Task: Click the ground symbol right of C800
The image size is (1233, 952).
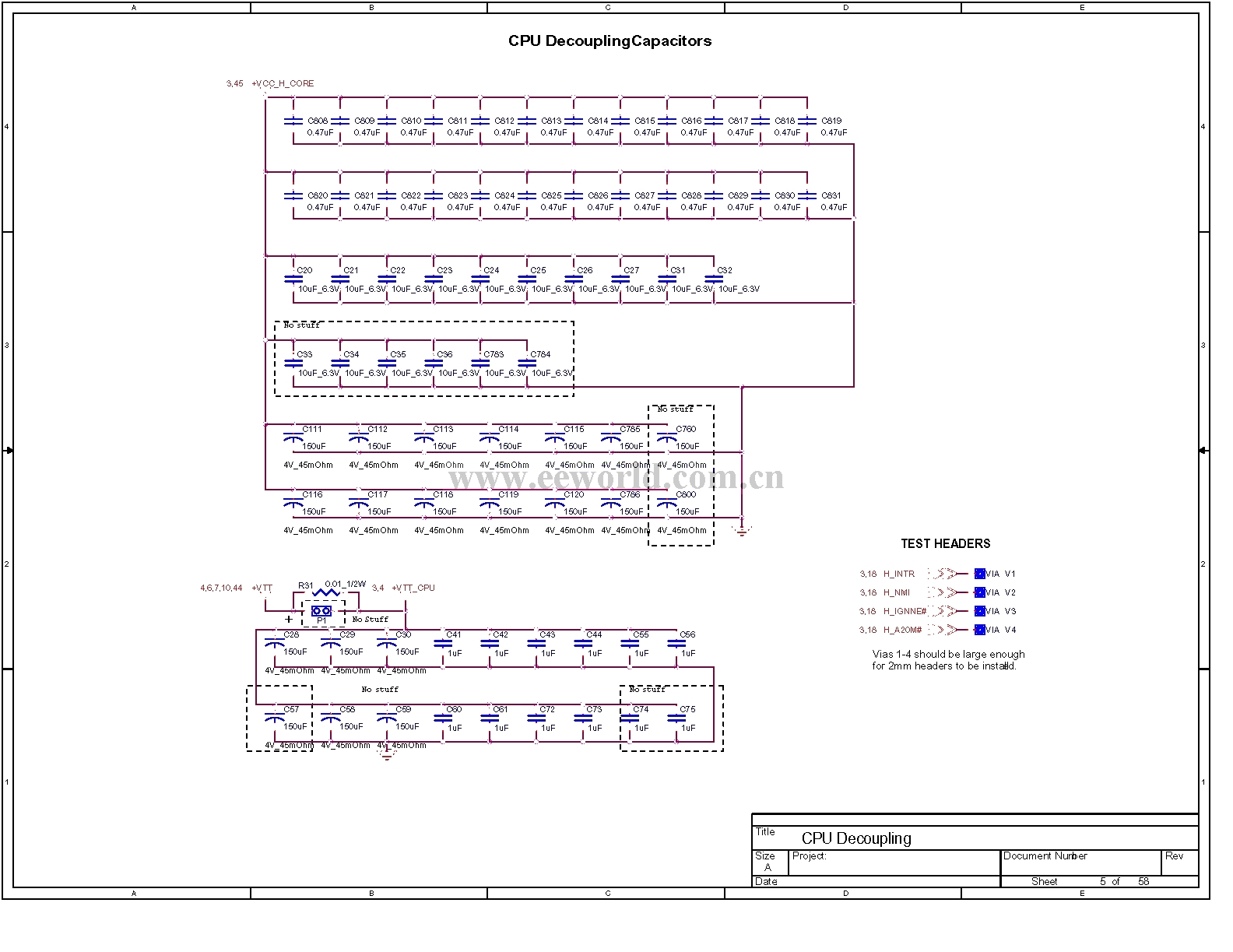Action: pyautogui.click(x=742, y=532)
